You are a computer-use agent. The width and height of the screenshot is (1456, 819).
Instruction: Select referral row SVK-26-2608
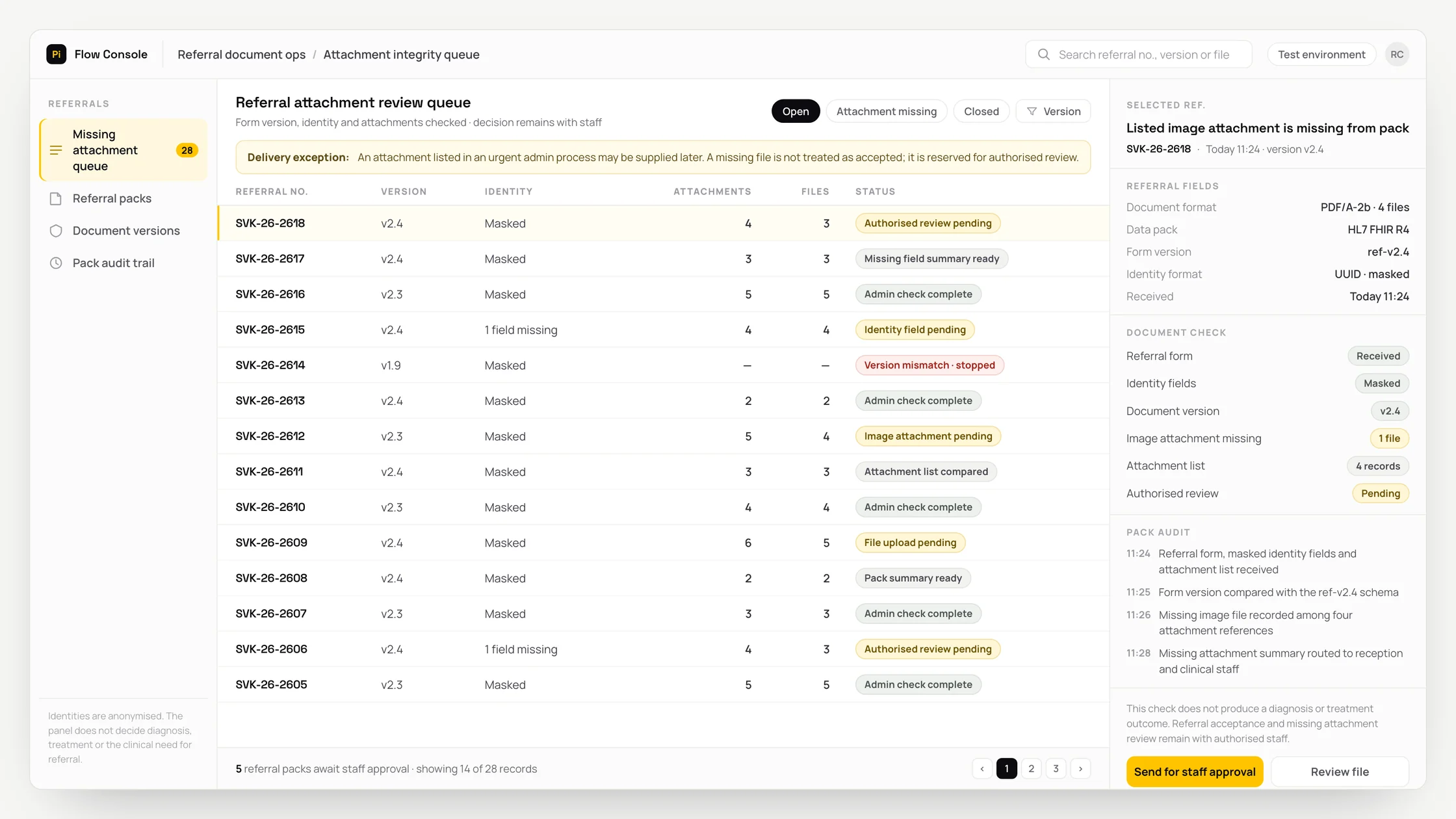[x=663, y=578]
